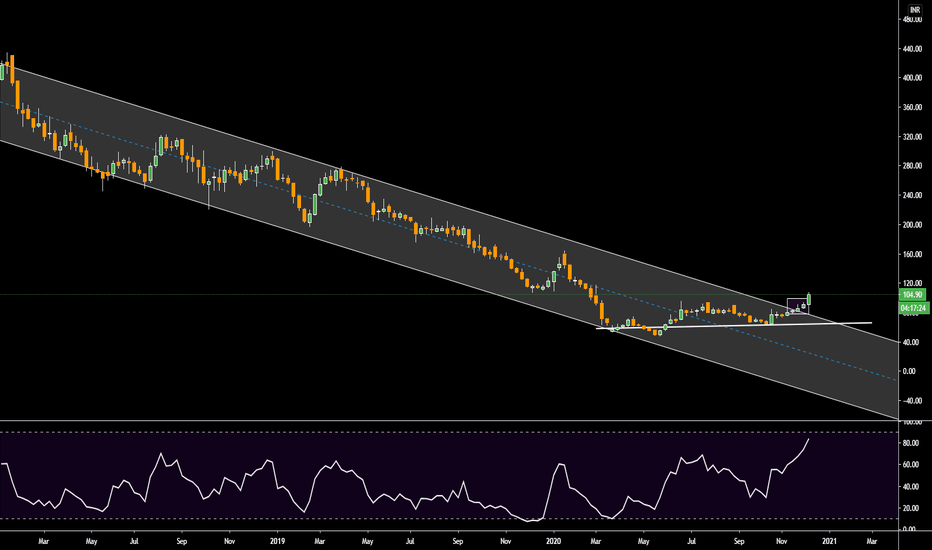
Task: Click the 2019 label on the time axis
Action: coord(277,541)
